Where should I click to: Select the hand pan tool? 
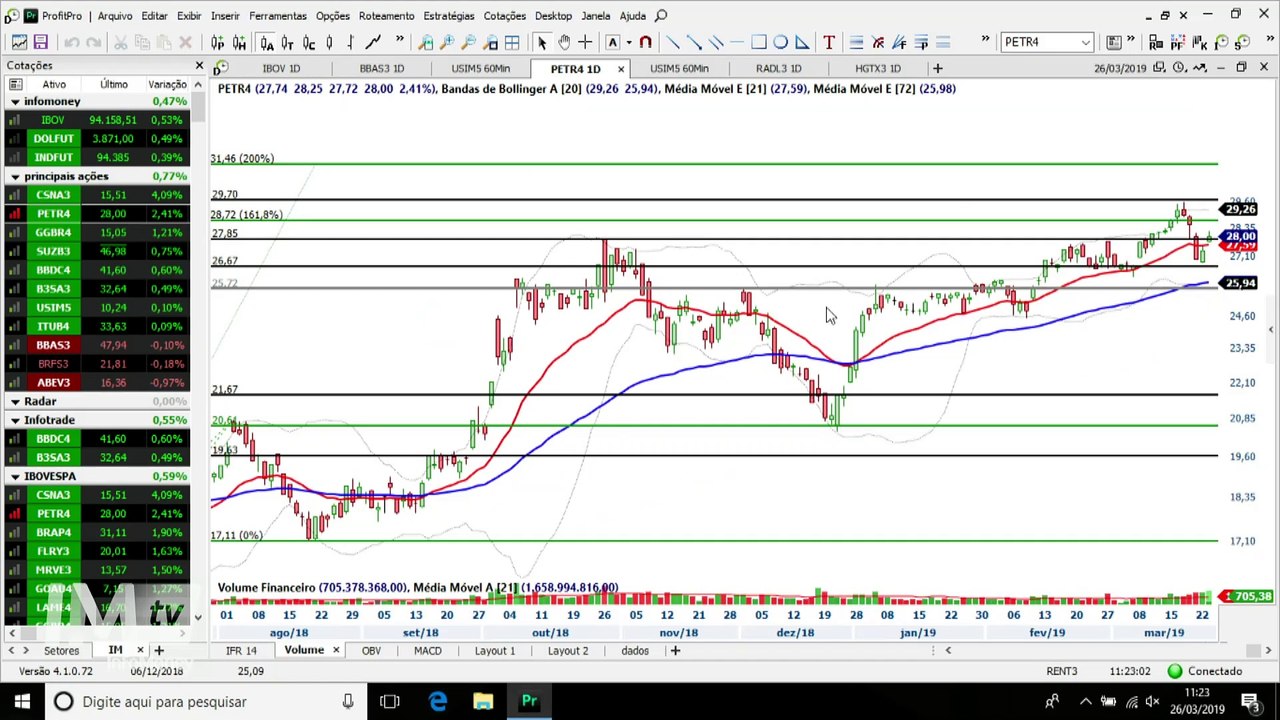[564, 42]
